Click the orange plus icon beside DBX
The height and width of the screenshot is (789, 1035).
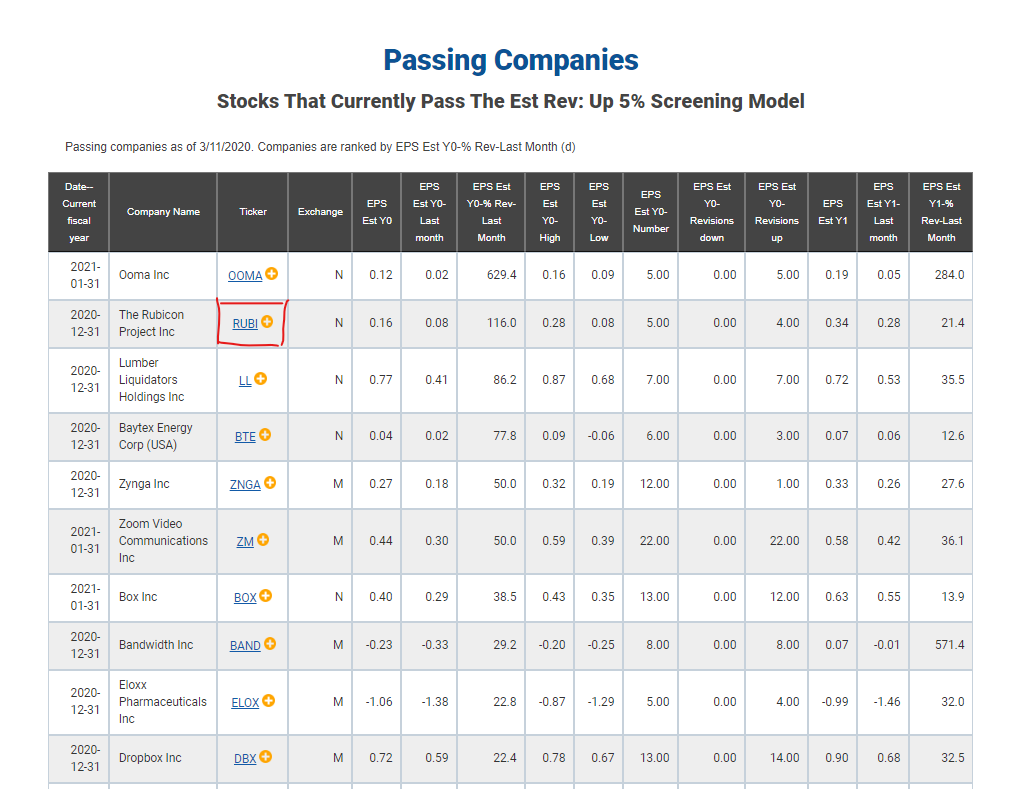(x=265, y=757)
